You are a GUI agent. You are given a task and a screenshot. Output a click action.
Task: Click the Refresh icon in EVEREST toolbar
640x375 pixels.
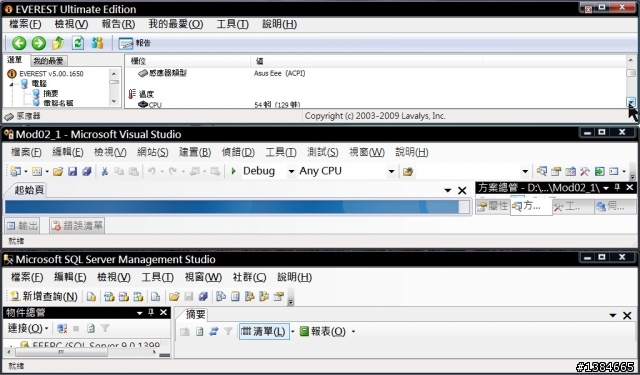point(78,43)
